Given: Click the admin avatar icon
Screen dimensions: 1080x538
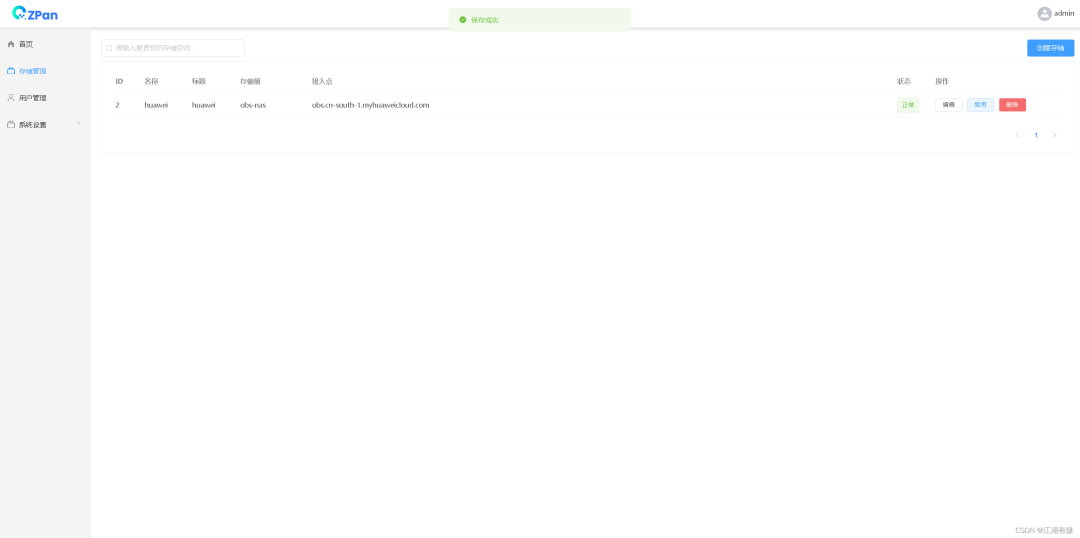Looking at the screenshot, I should 1044,13.
